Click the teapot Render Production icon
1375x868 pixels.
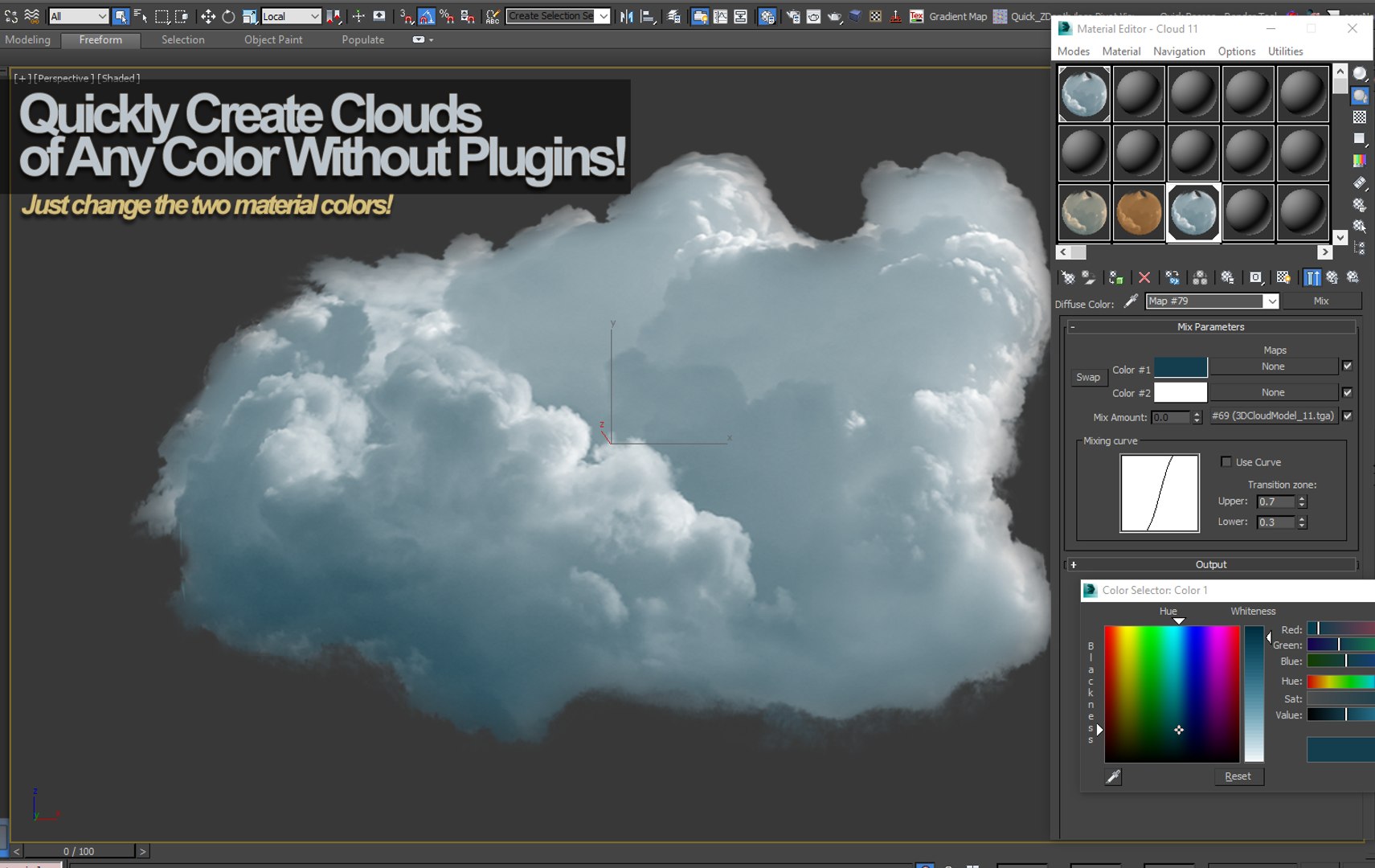[x=834, y=16]
